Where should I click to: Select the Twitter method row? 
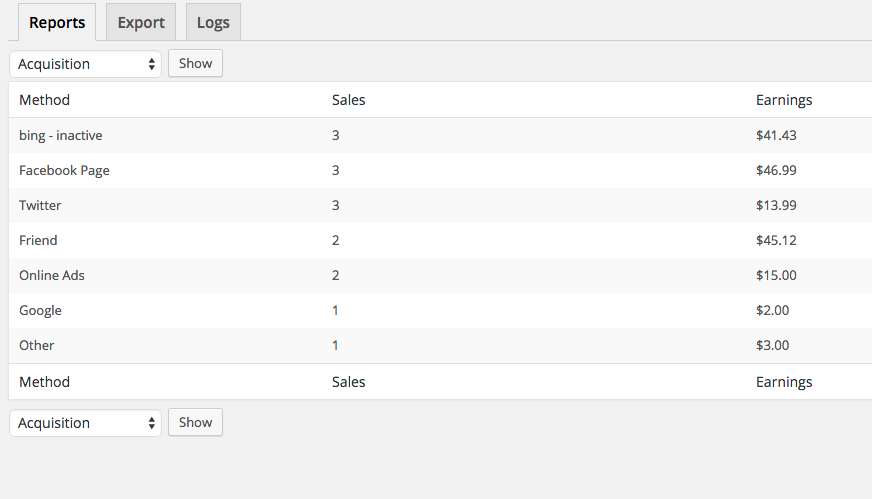coord(40,205)
